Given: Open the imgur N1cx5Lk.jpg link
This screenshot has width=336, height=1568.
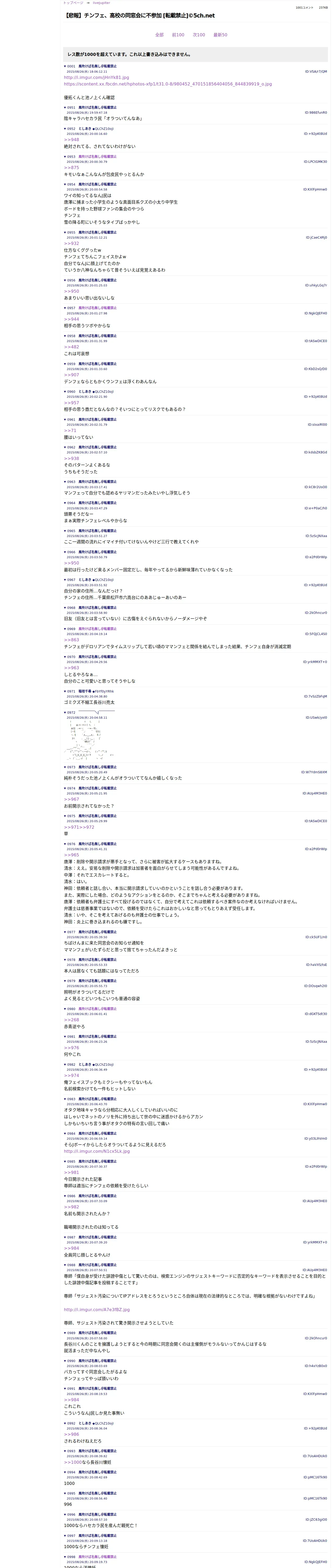Looking at the screenshot, I should pyautogui.click(x=97, y=1151).
